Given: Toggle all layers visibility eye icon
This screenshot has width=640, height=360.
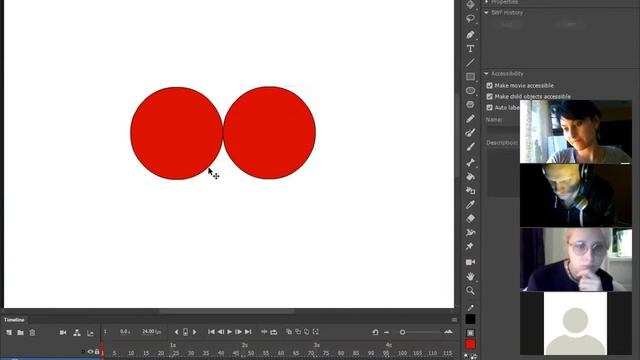Looking at the screenshot, I should (x=90, y=351).
